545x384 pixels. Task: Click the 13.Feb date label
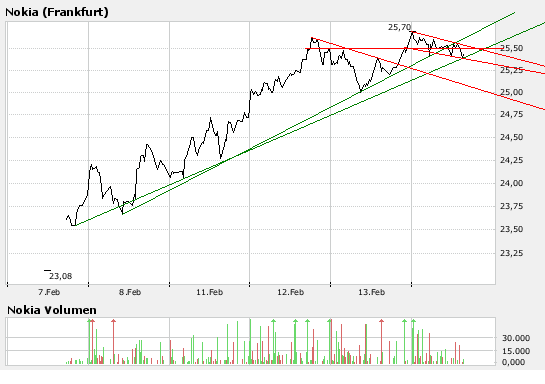click(x=372, y=292)
